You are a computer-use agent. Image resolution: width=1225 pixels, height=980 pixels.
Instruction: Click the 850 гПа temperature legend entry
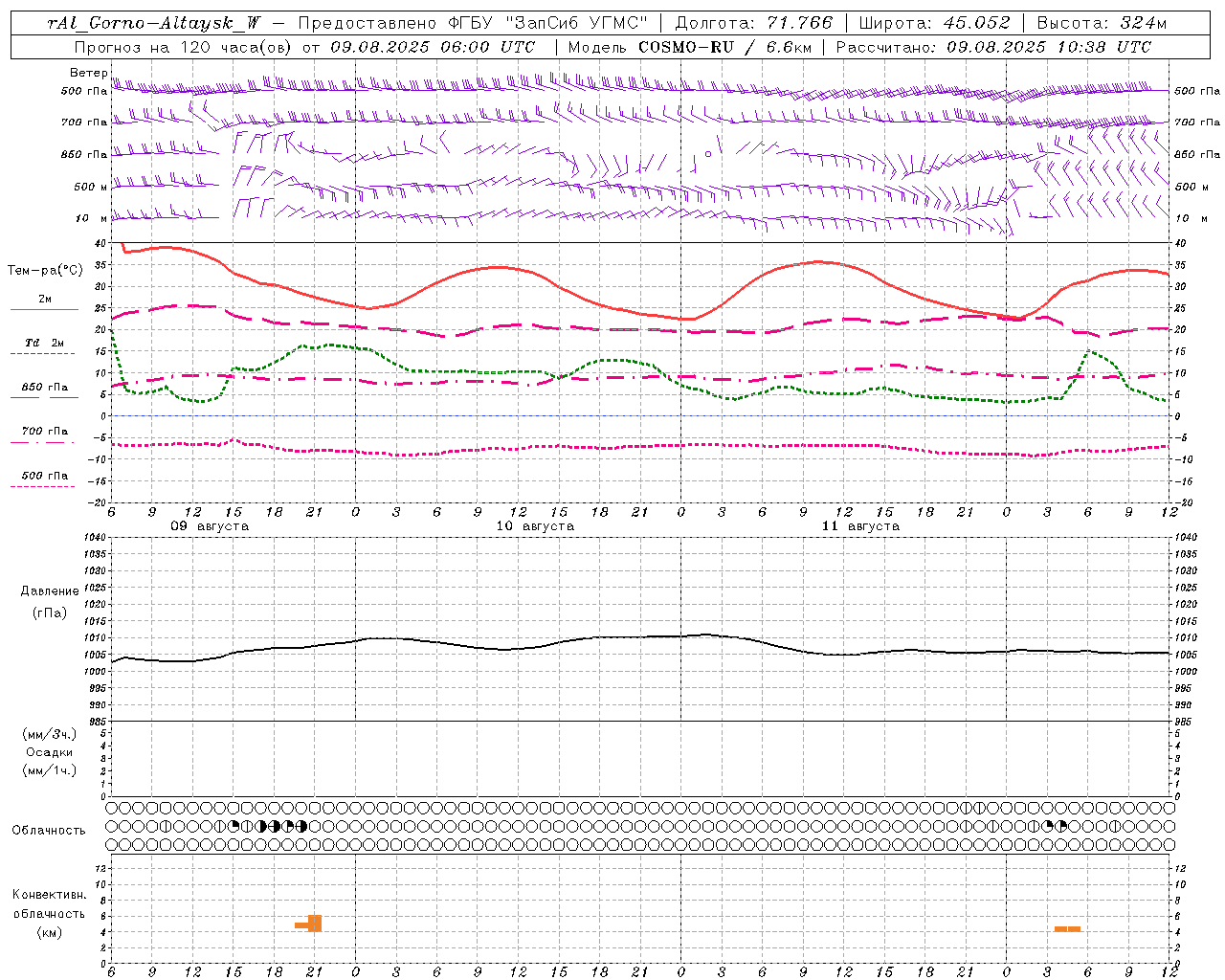click(45, 387)
